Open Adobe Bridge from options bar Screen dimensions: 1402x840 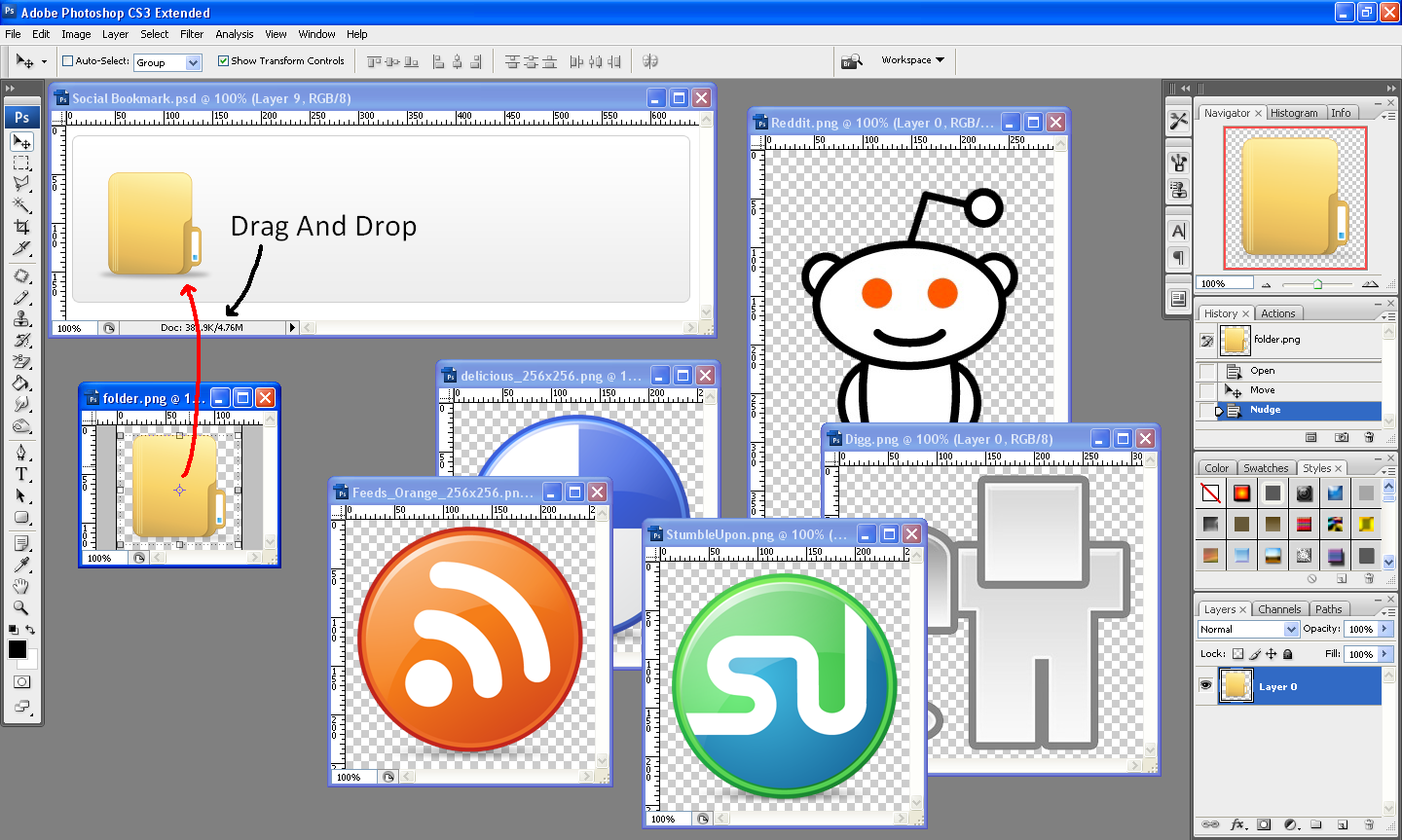pos(852,61)
